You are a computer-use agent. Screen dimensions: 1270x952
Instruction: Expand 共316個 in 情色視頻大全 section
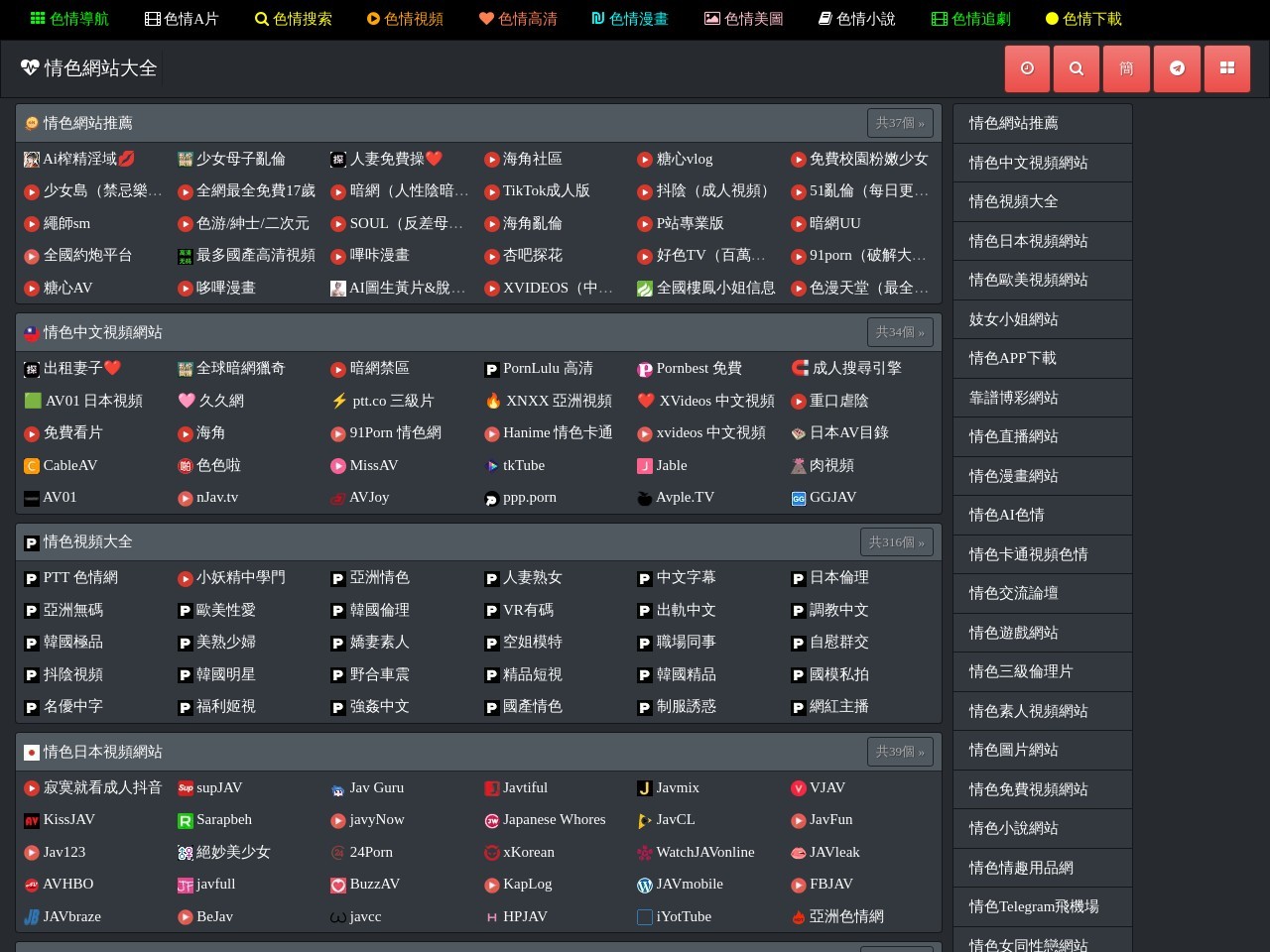point(896,541)
